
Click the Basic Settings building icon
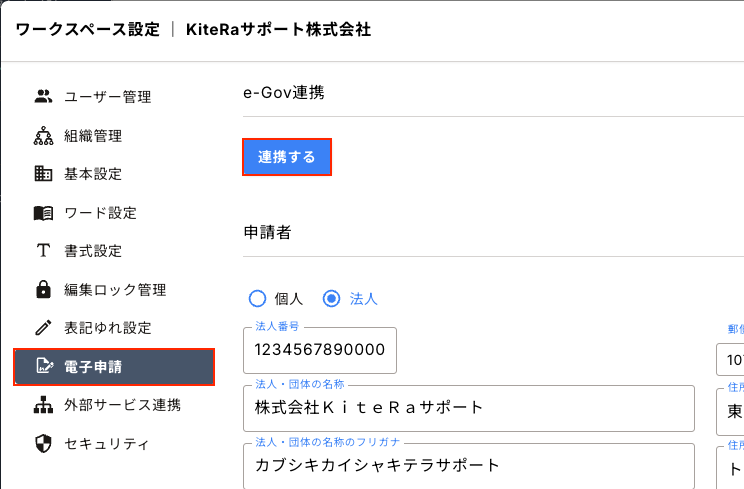pyautogui.click(x=43, y=174)
